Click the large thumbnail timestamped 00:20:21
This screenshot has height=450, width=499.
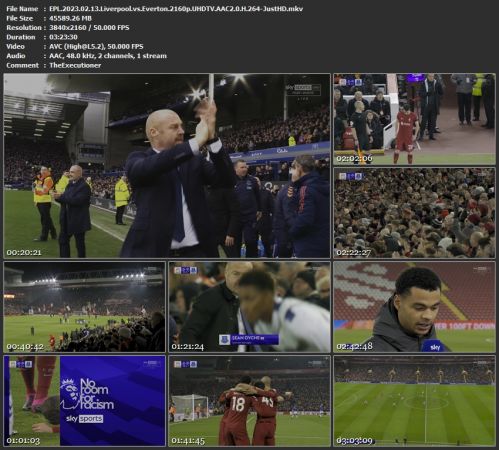pos(167,166)
